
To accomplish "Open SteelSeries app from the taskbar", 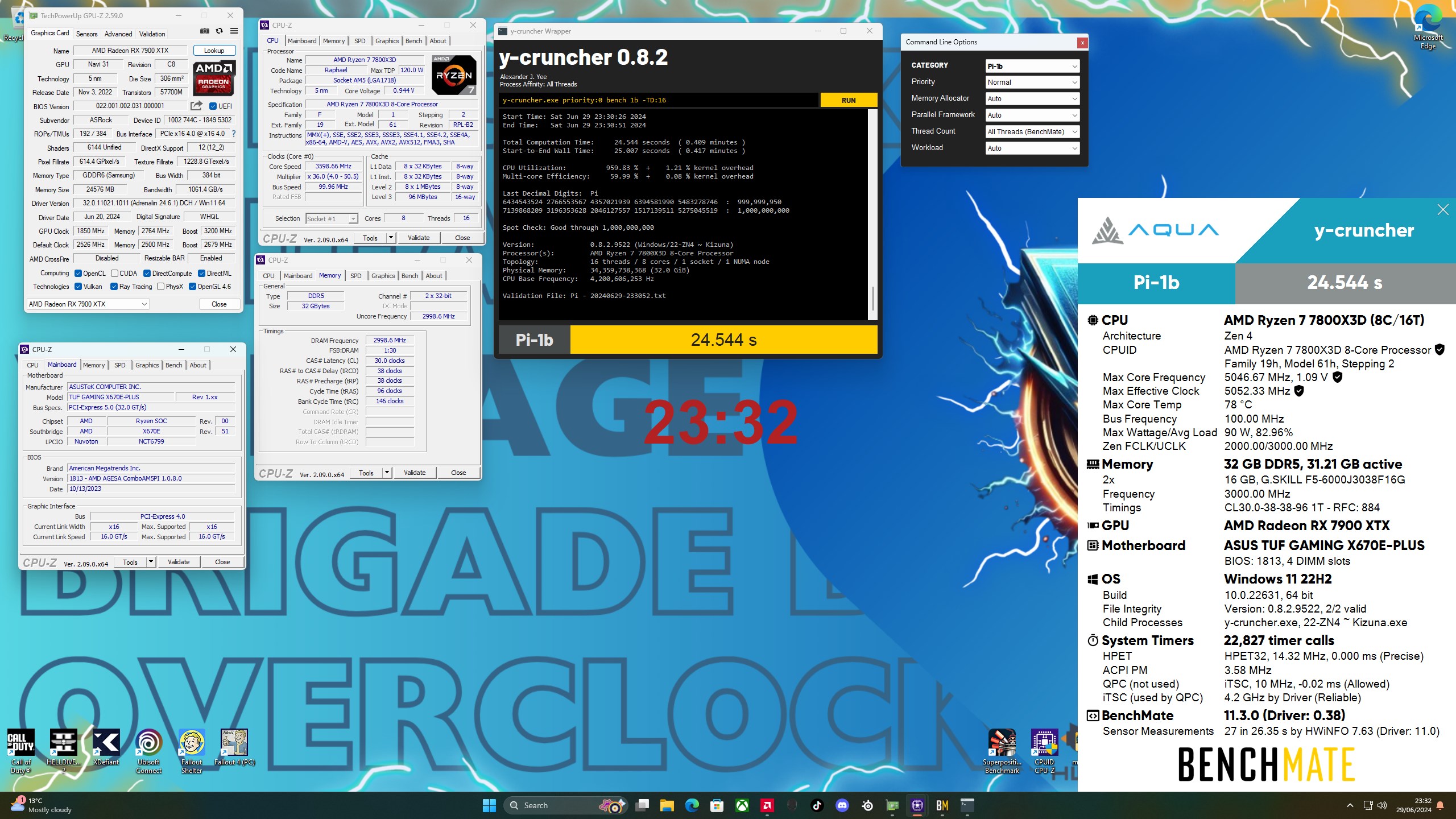I will (x=867, y=805).
